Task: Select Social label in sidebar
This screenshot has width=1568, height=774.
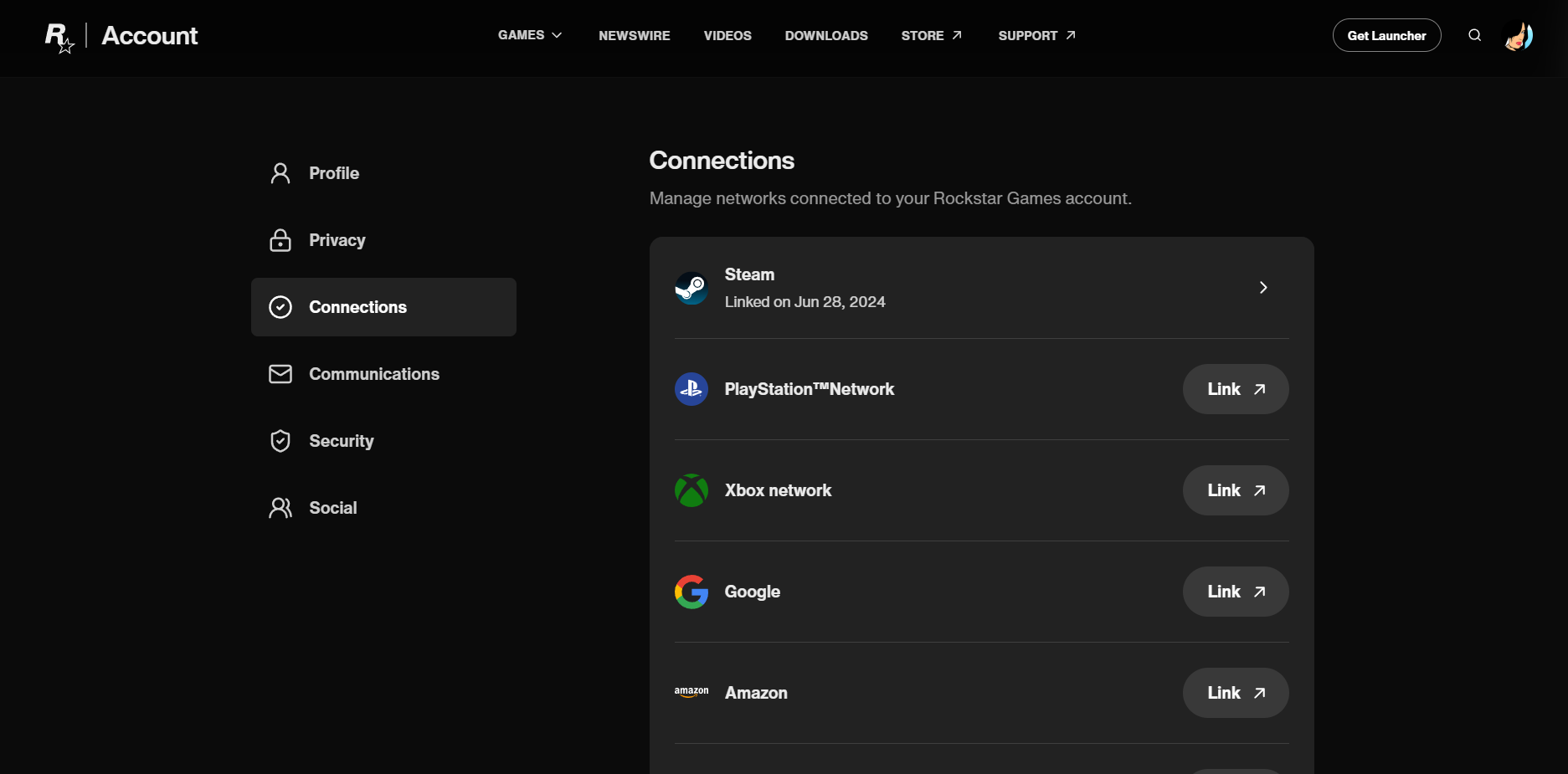Action: tap(333, 508)
